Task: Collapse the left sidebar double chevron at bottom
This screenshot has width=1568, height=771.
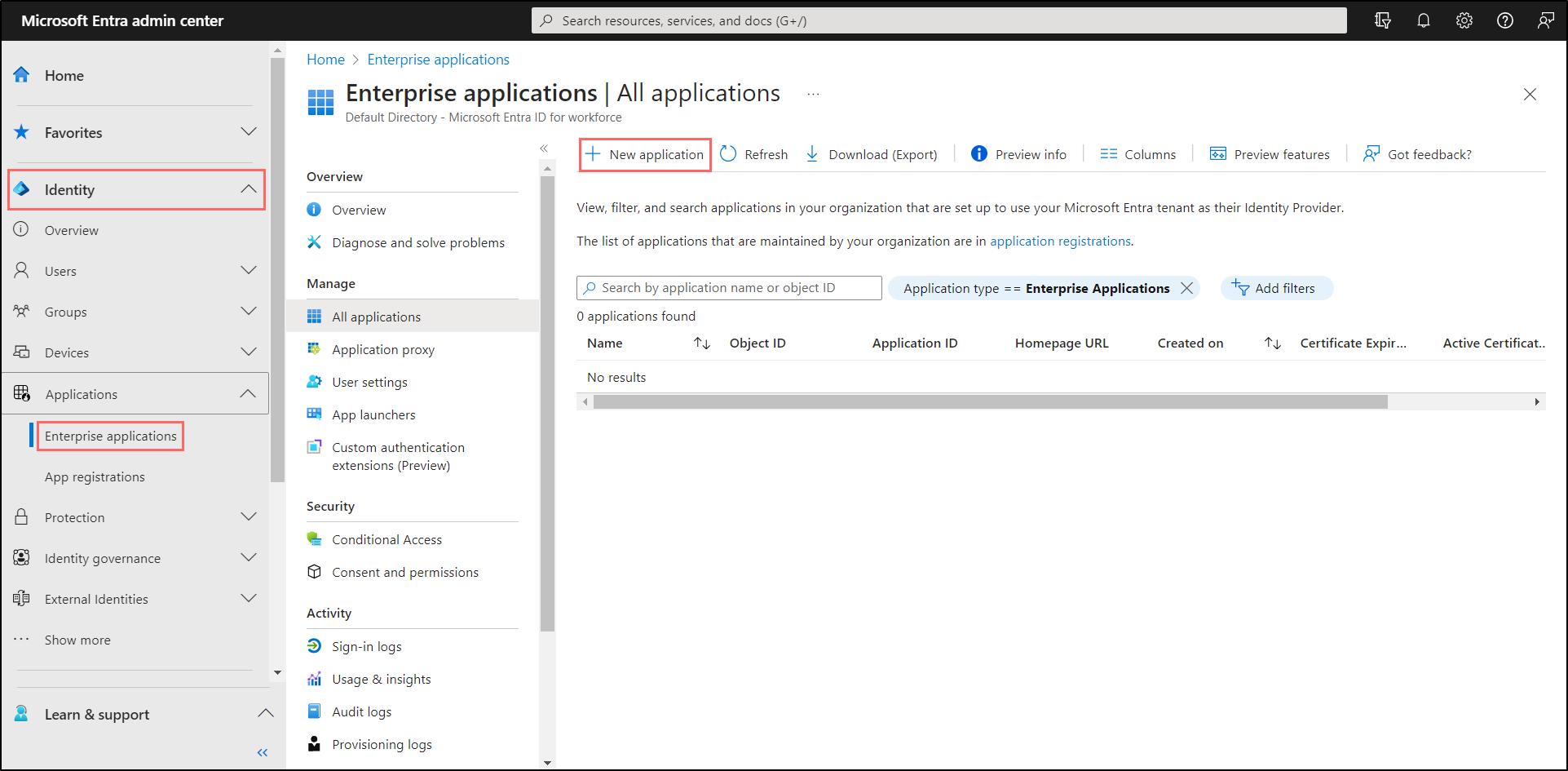Action: [x=263, y=753]
